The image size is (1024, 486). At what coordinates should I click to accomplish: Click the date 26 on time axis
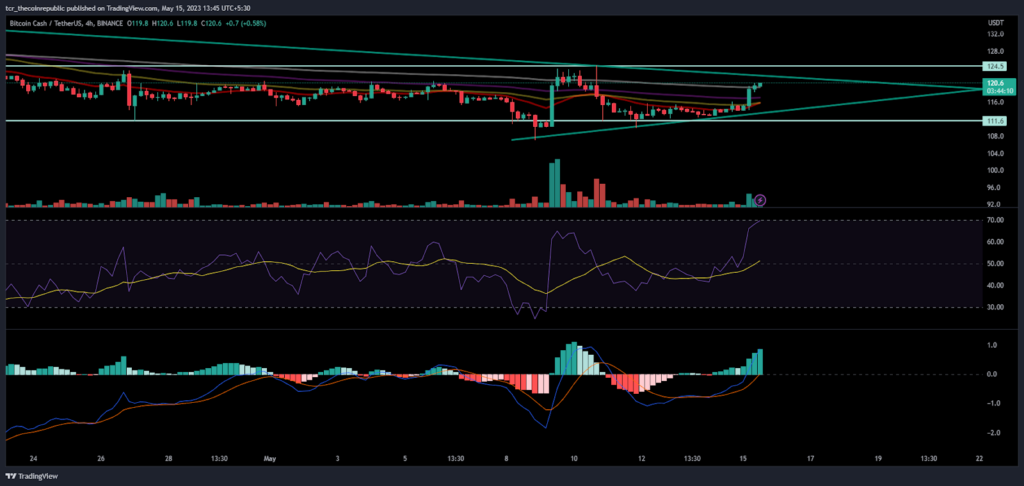[x=101, y=459]
